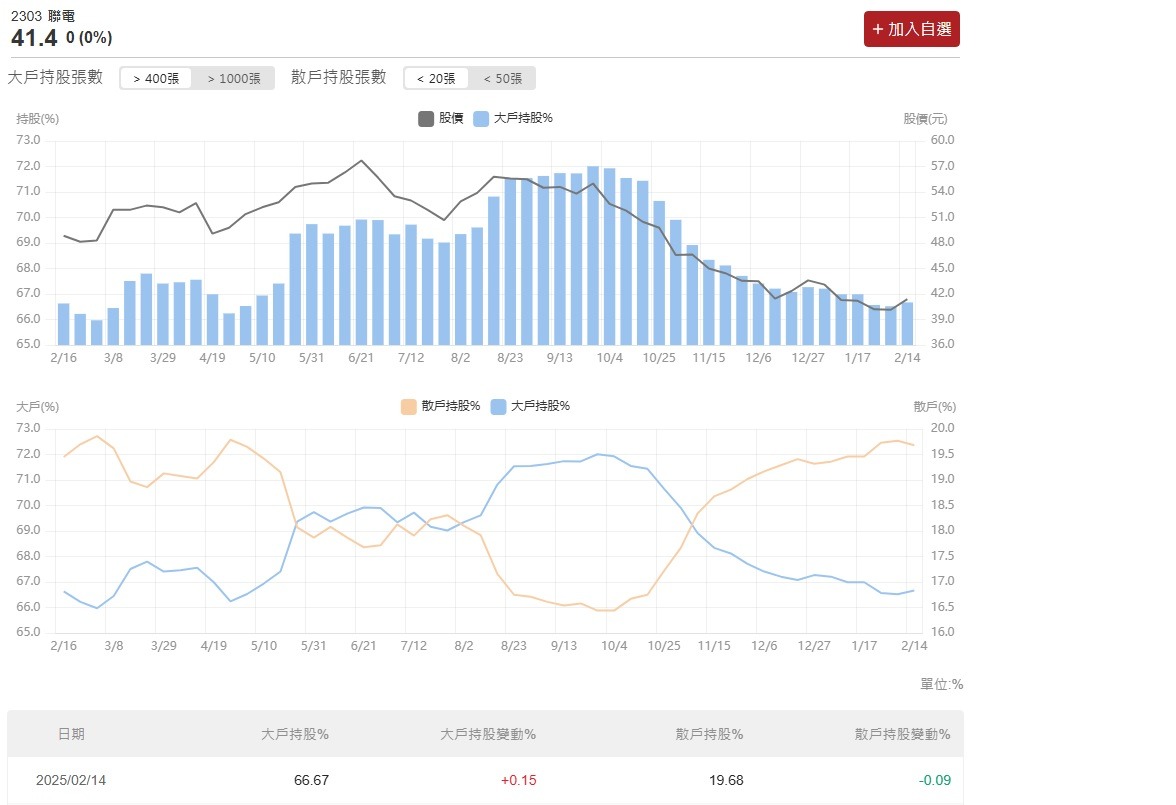Click the 散戶持股% table column header
The image size is (1176, 805).
(709, 734)
